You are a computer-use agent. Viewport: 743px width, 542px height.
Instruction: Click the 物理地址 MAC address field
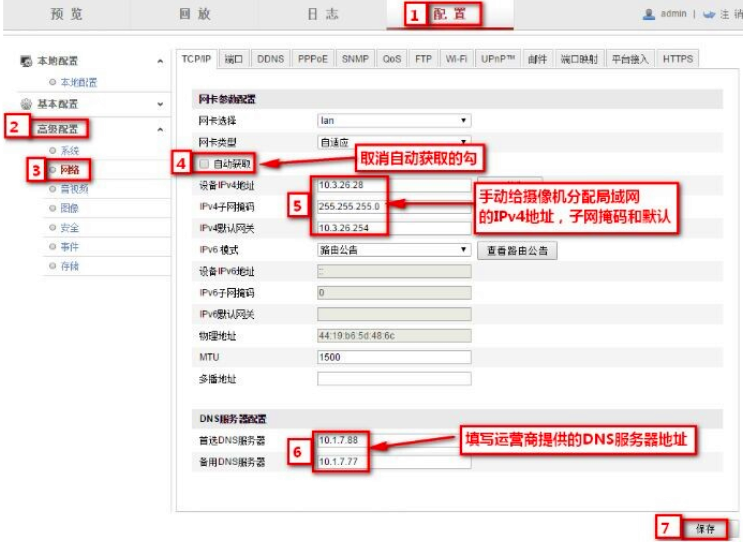[394, 336]
